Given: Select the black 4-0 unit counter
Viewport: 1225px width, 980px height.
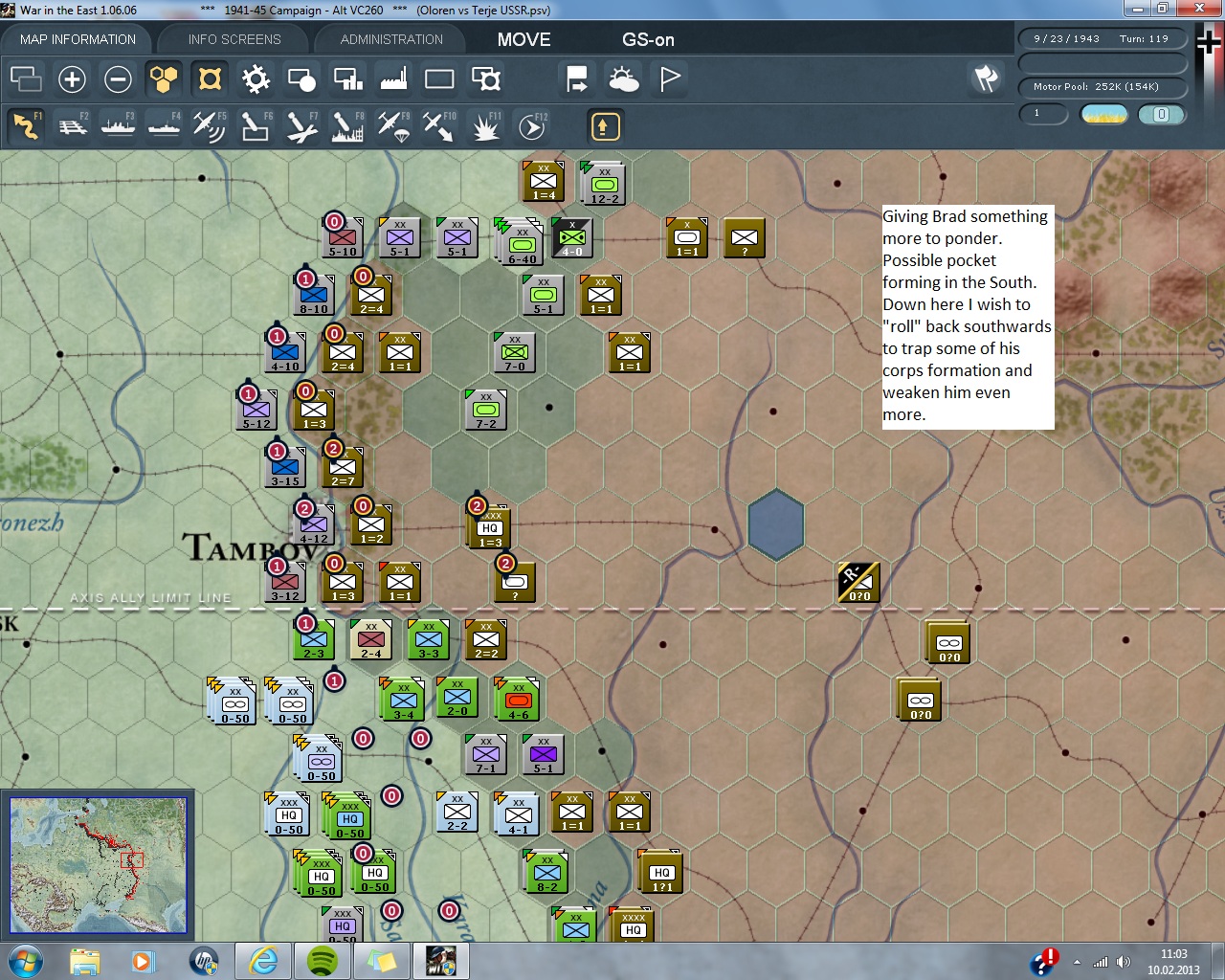Looking at the screenshot, I should pyautogui.click(x=572, y=238).
